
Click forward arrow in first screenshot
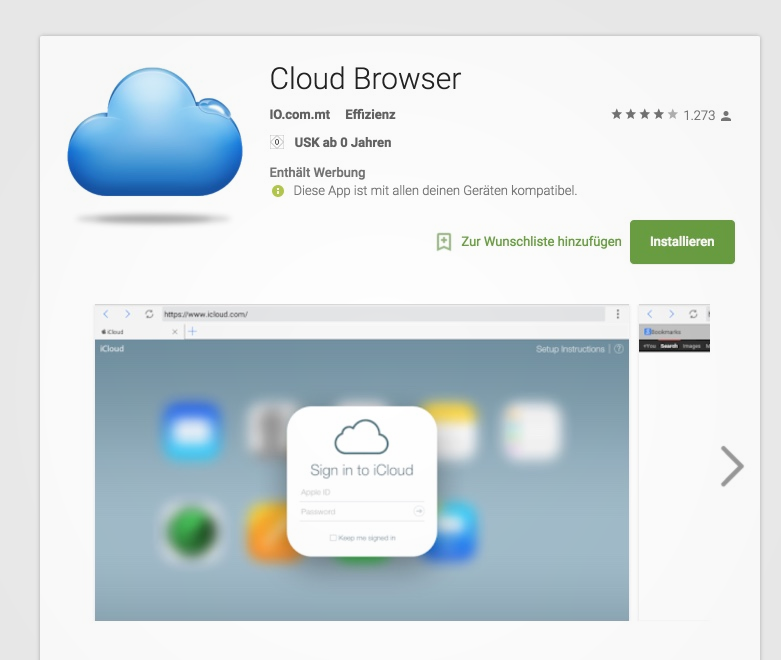128,314
